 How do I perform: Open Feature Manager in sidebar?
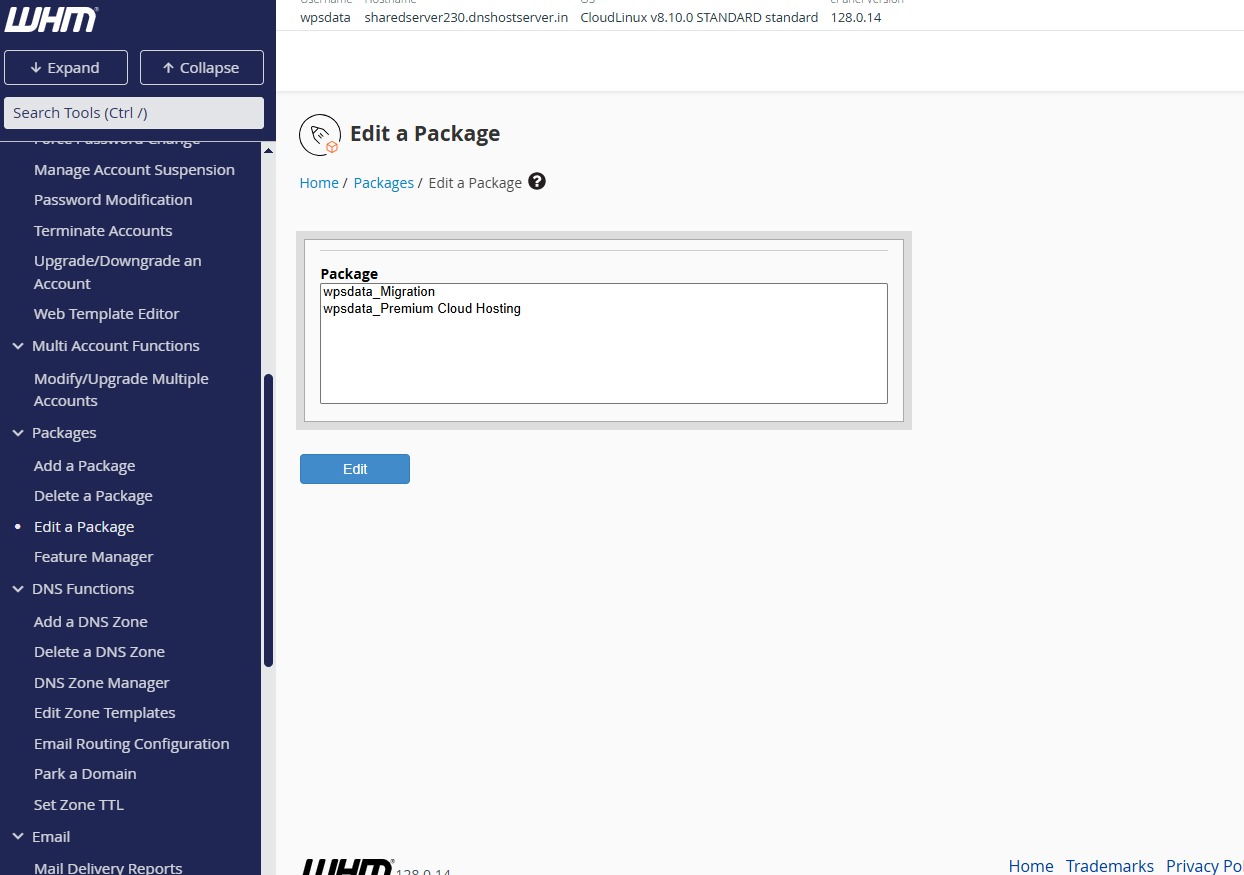pyautogui.click(x=93, y=557)
